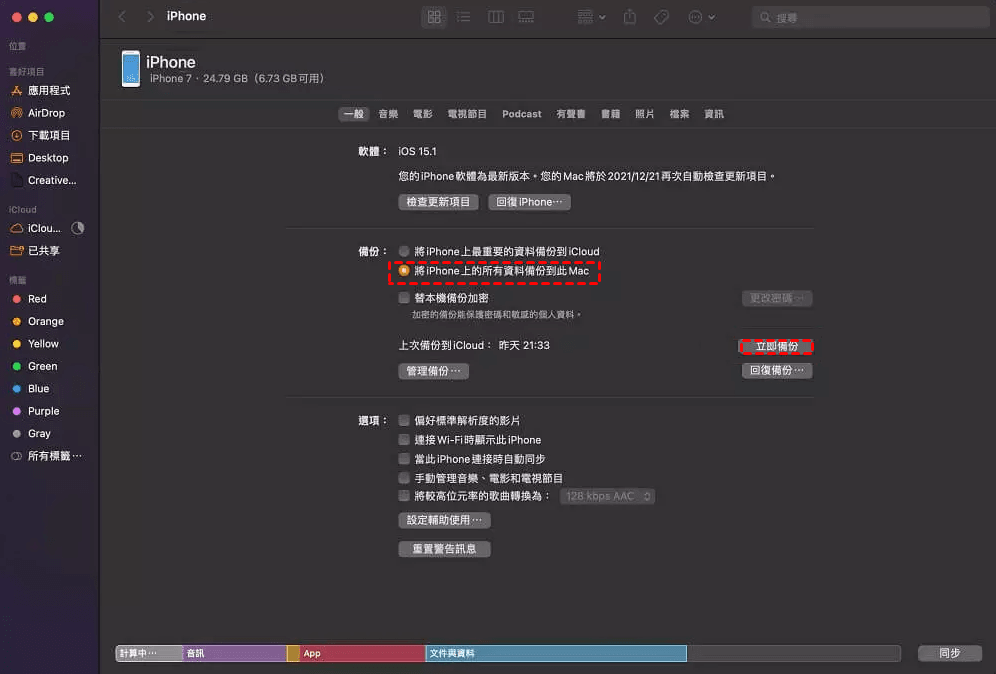Open the Podcast tab
This screenshot has width=996, height=674.
coord(522,114)
